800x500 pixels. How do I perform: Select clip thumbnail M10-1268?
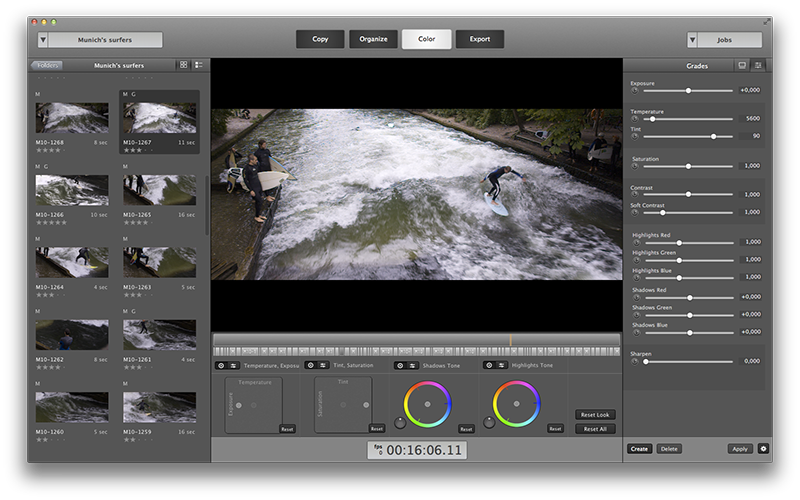(x=72, y=118)
